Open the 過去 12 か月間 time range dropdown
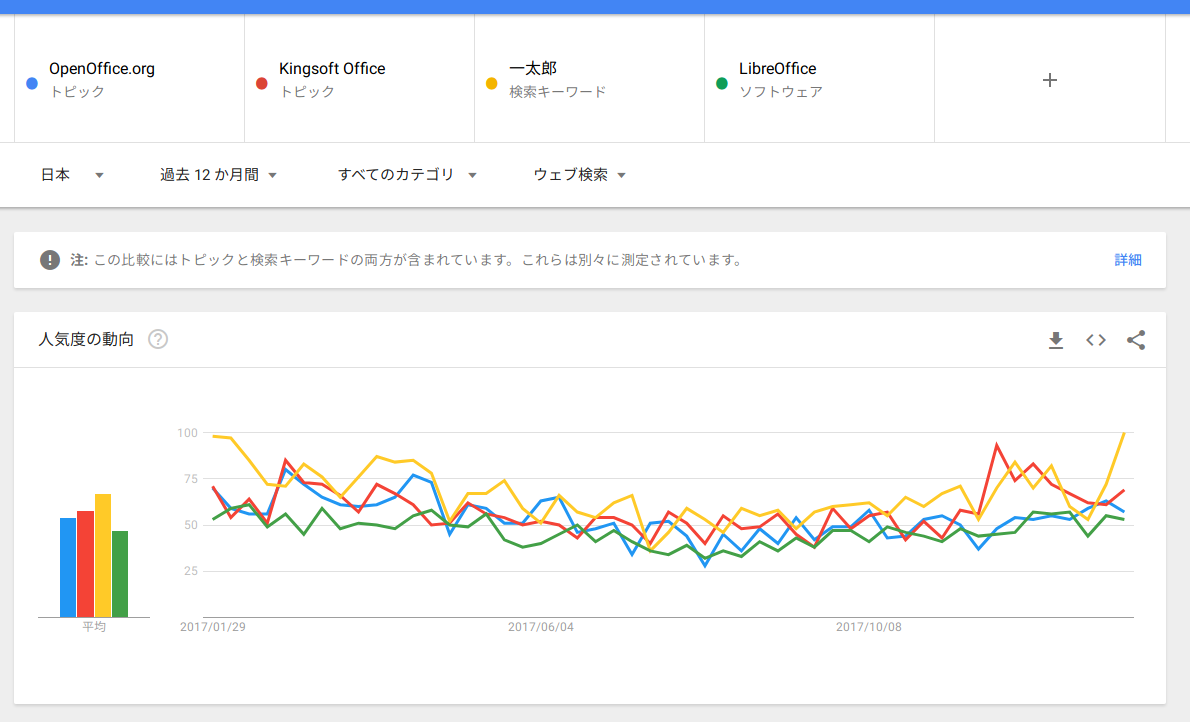The height and width of the screenshot is (722, 1190). click(x=218, y=175)
